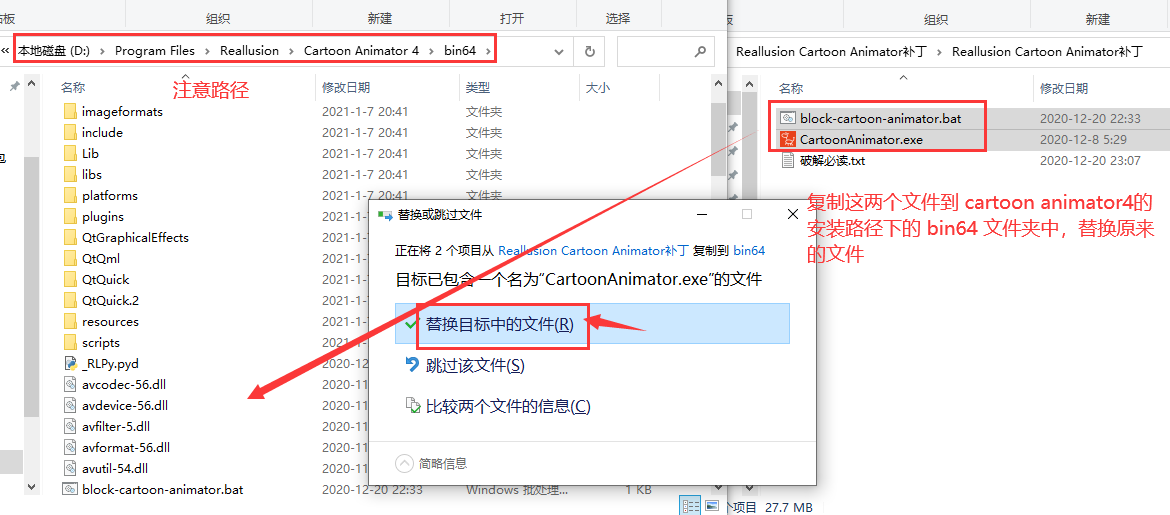Click the scripts folder icon
This screenshot has height=515, width=1170.
[70, 343]
